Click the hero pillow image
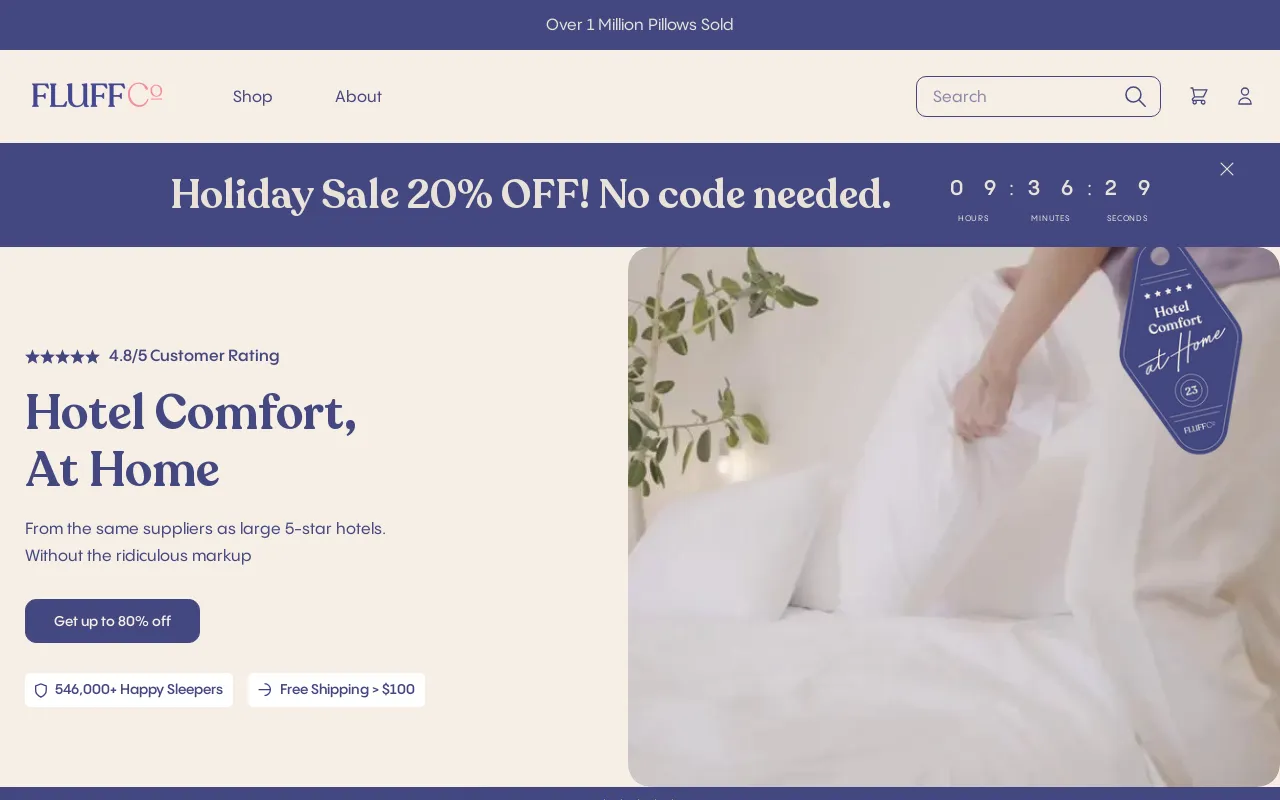The width and height of the screenshot is (1280, 800). click(954, 517)
